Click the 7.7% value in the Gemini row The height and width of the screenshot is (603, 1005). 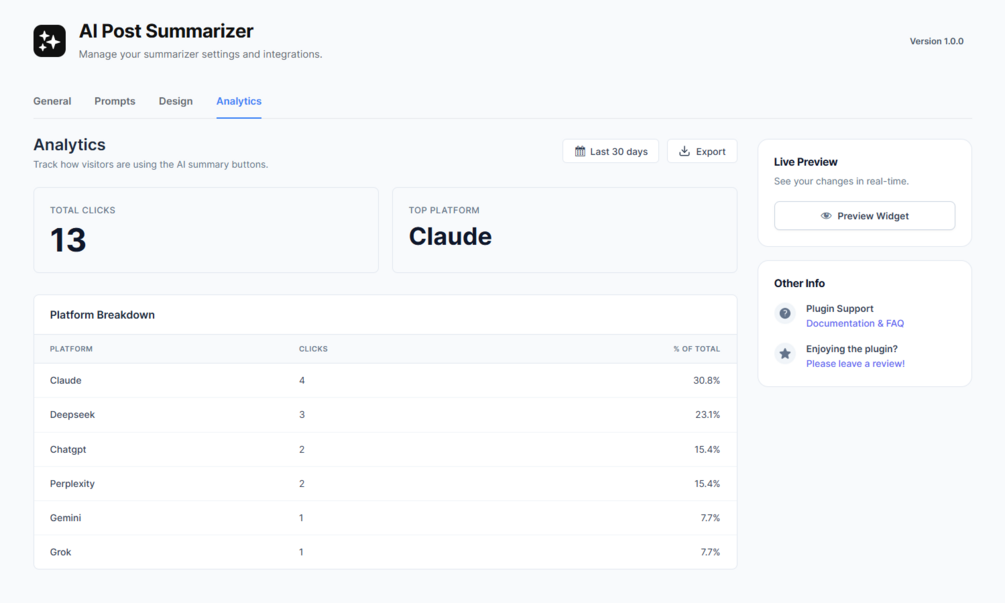(710, 518)
